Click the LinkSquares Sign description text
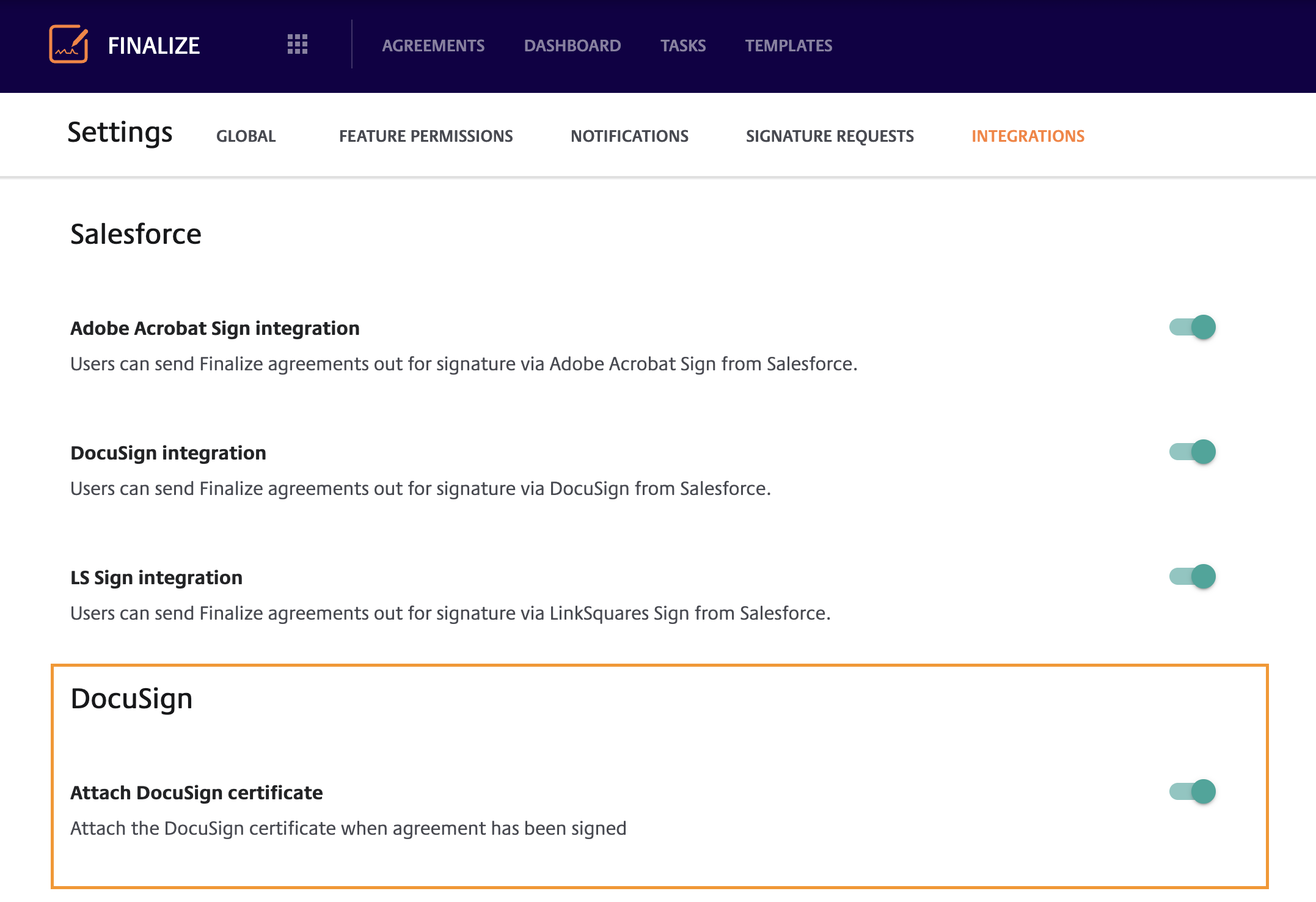Image resolution: width=1316 pixels, height=902 pixels. point(450,614)
